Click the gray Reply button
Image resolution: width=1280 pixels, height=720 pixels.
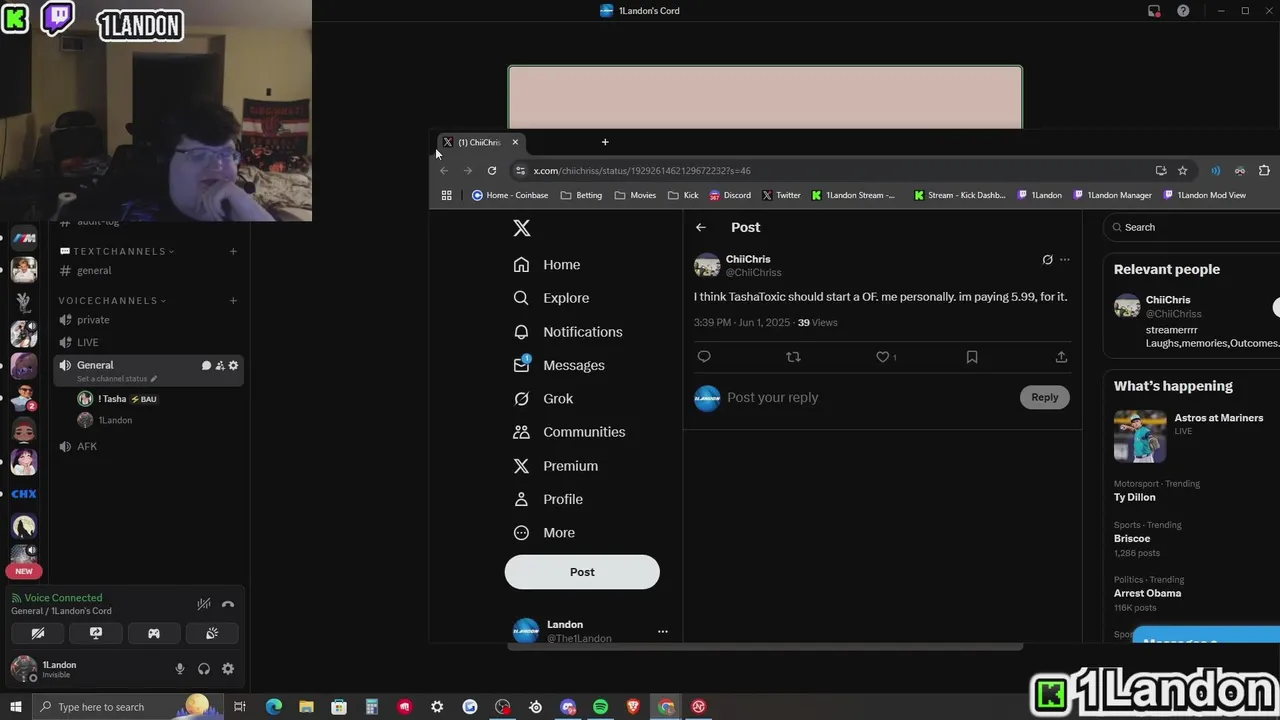1044,397
